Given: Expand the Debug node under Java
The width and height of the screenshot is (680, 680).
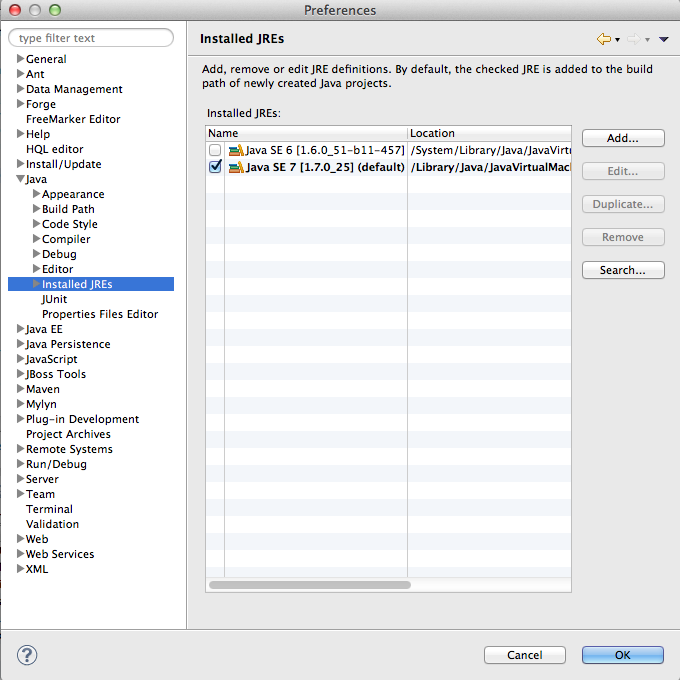Looking at the screenshot, I should click(x=36, y=253).
